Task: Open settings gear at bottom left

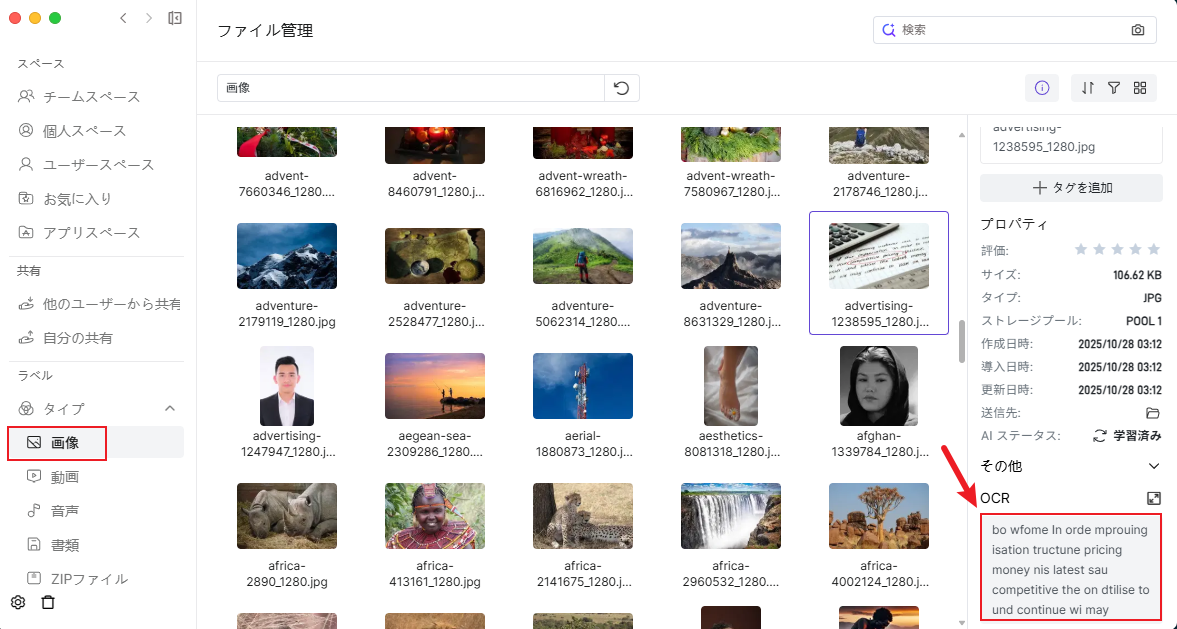Action: [18, 602]
